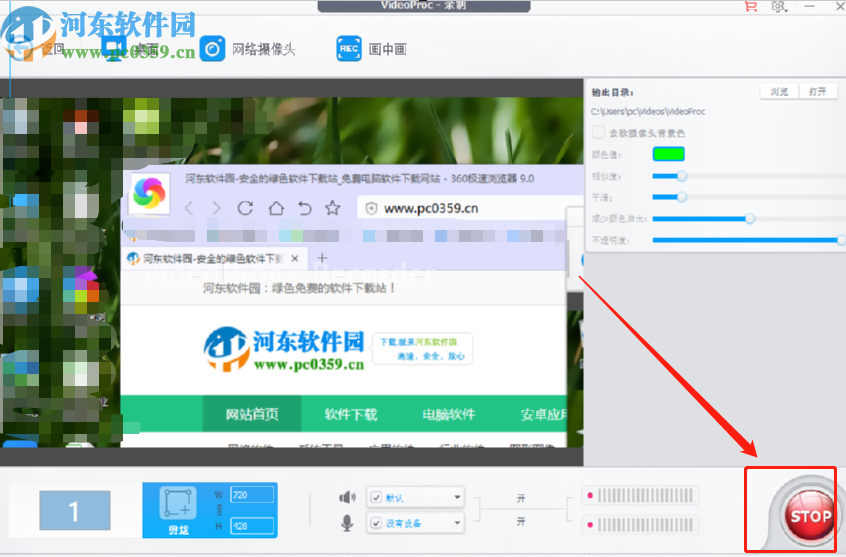846x557 pixels.
Task: Expand the 没有设备 microphone dropdown
Action: click(x=457, y=523)
